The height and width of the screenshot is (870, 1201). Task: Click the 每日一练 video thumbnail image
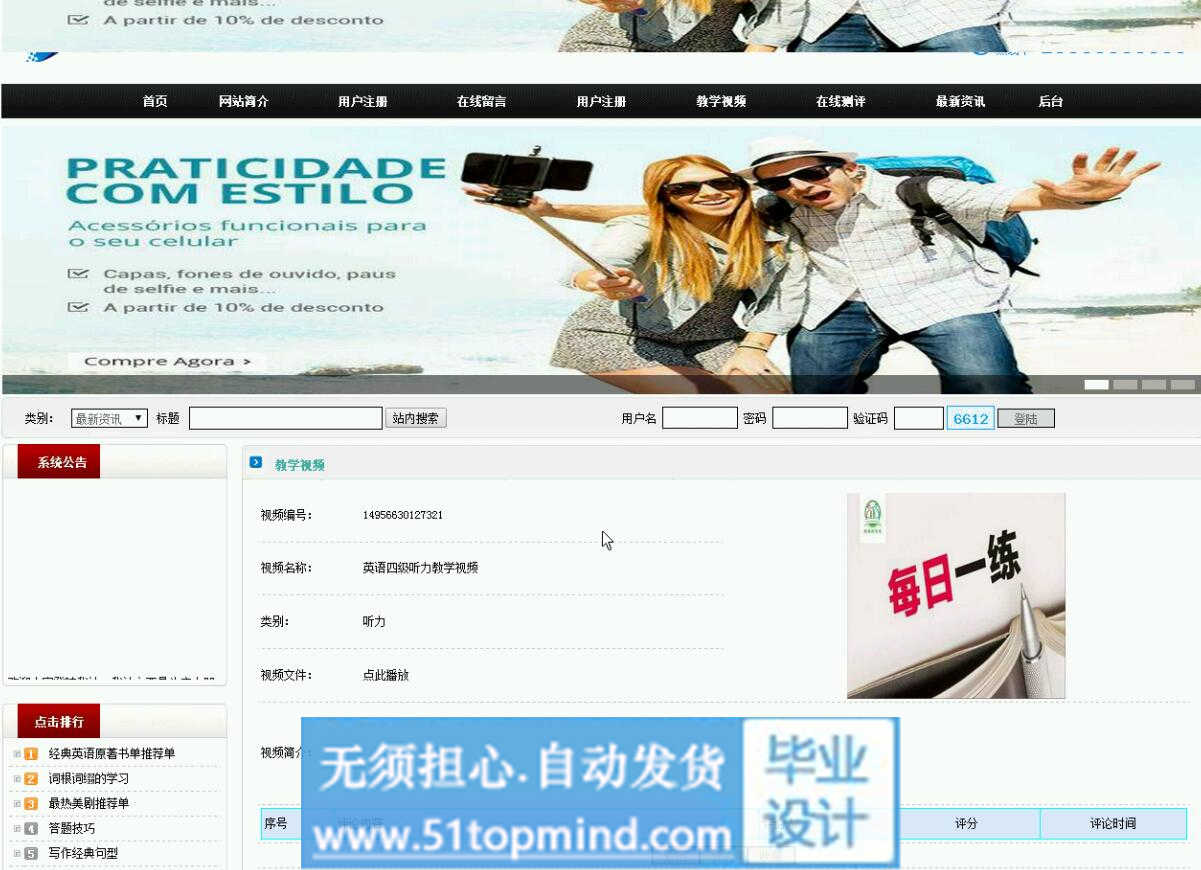(956, 595)
